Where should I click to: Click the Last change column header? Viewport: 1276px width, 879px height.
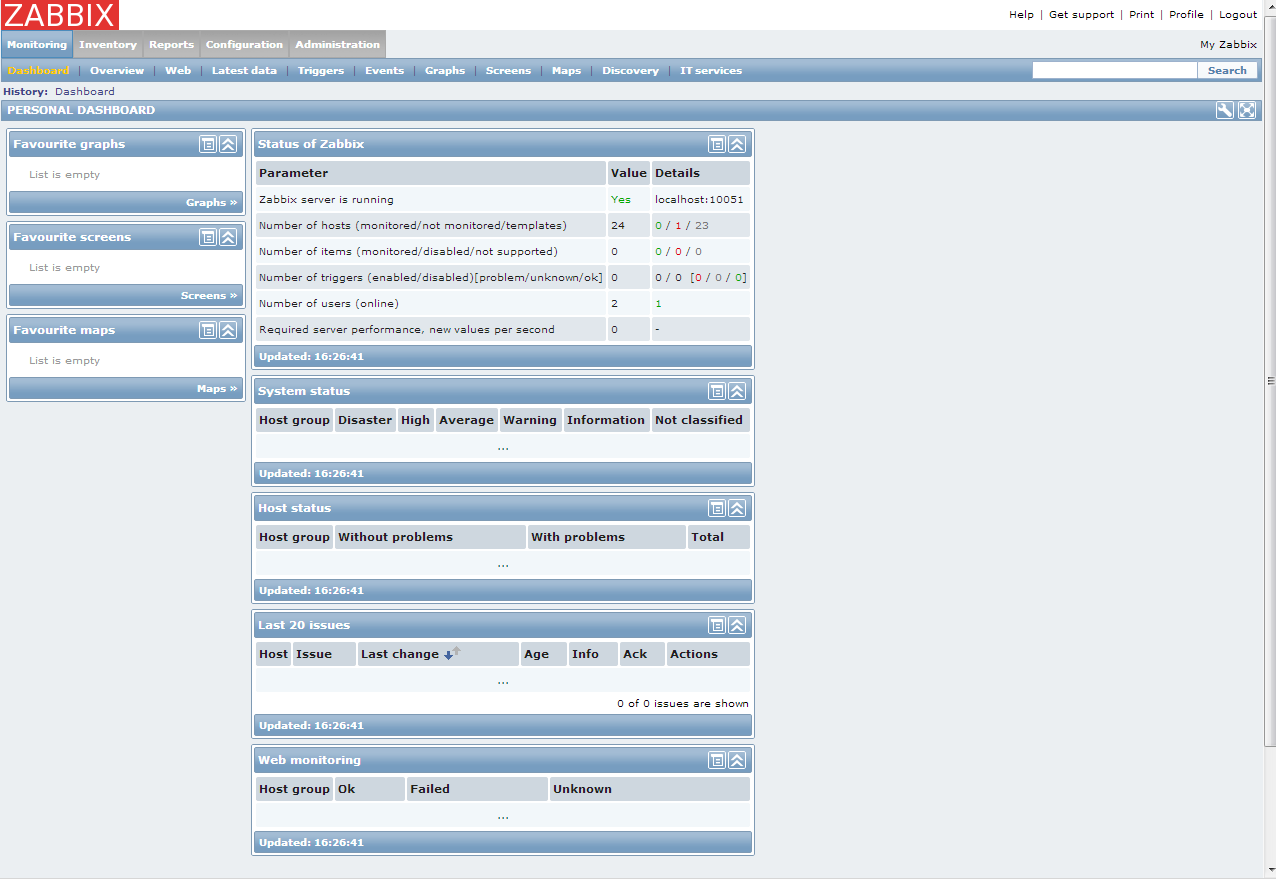point(438,654)
